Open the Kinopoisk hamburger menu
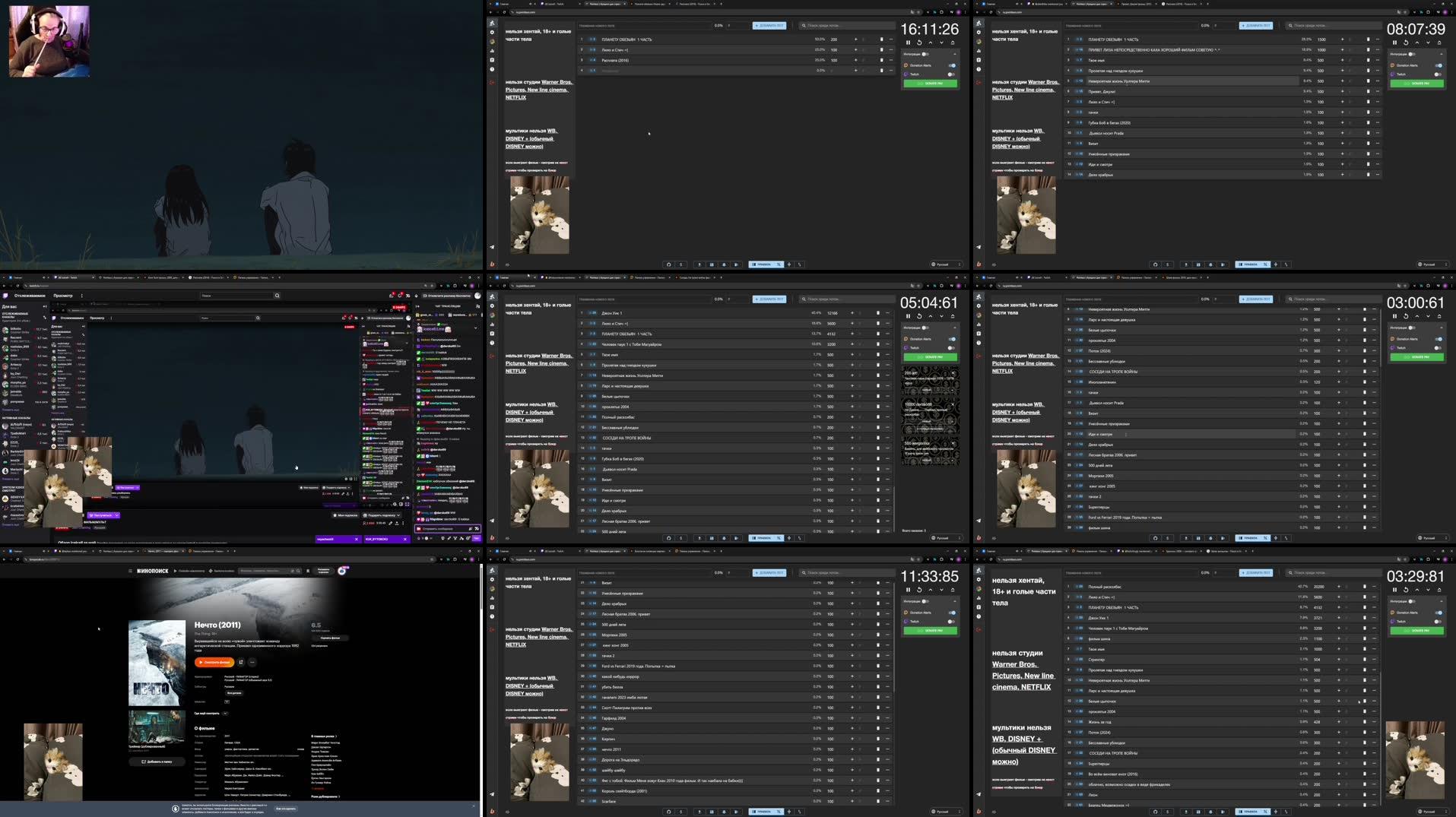Image resolution: width=1456 pixels, height=817 pixels. 130,571
